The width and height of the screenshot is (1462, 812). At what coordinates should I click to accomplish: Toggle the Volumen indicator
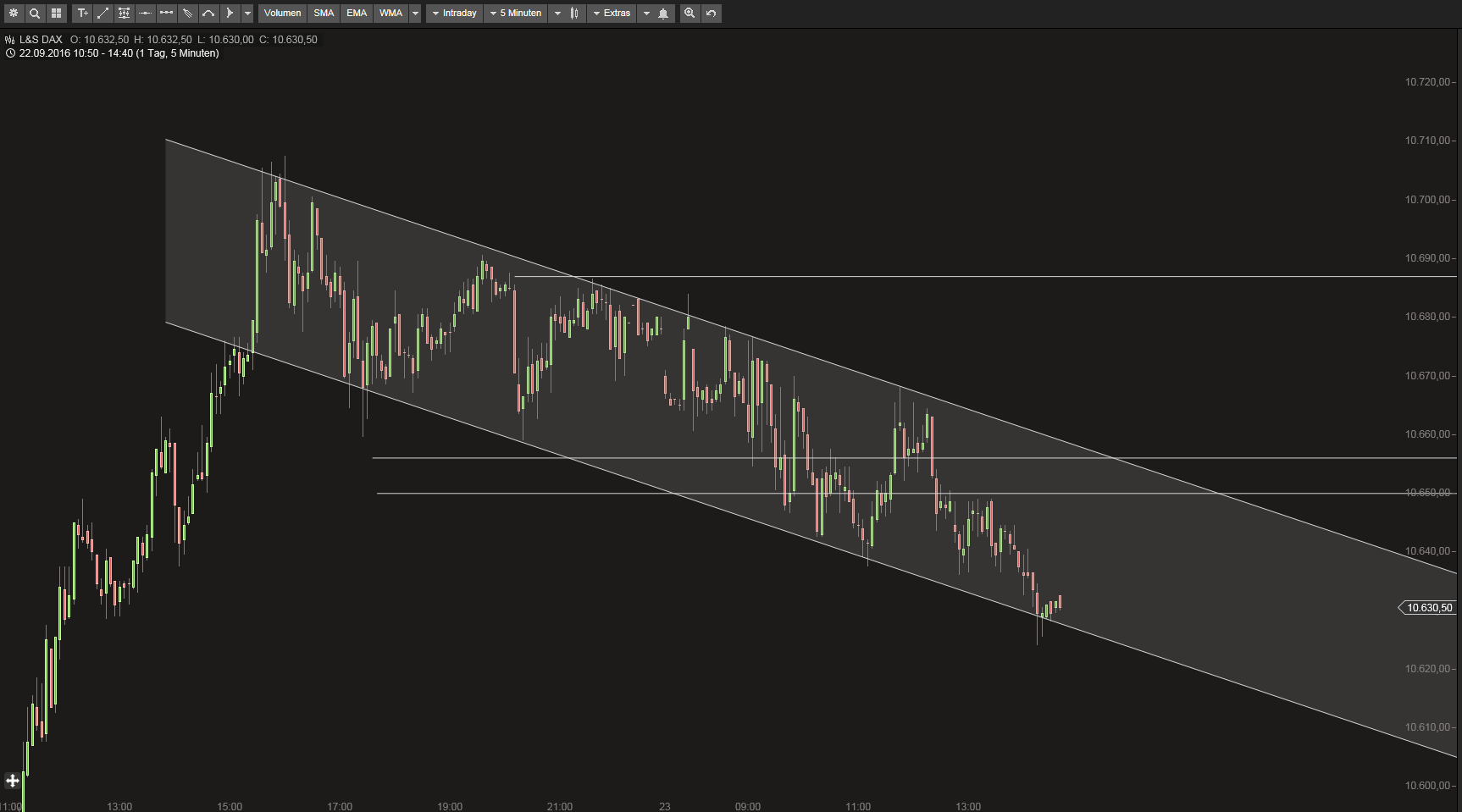pyautogui.click(x=282, y=13)
